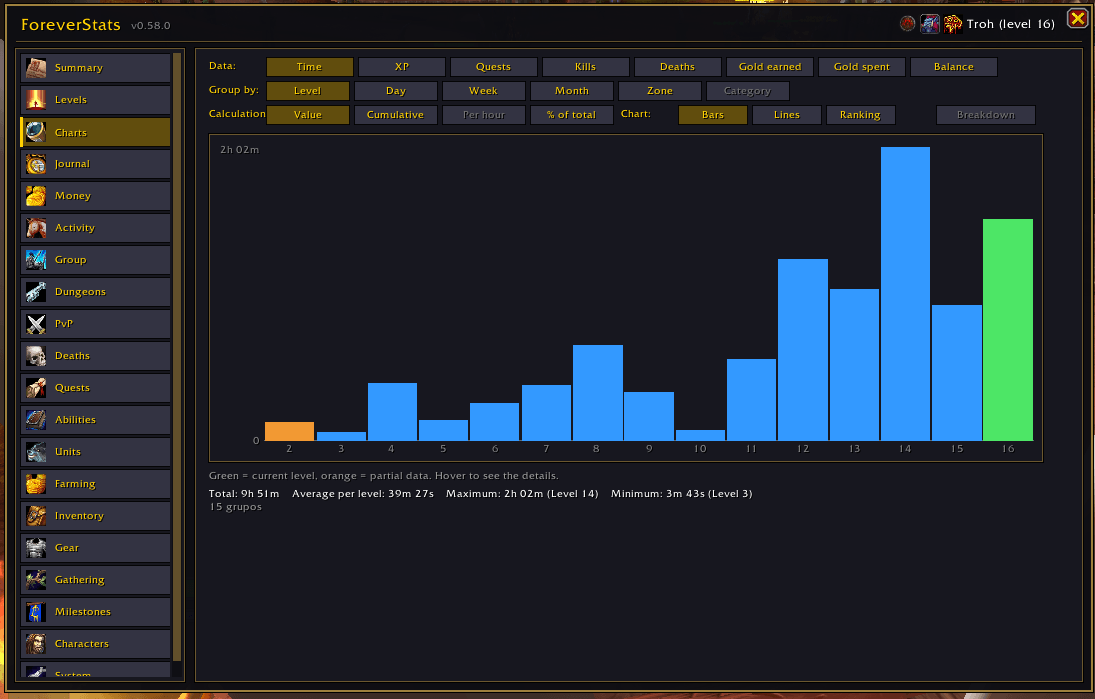Open the Dungeons section
The width and height of the screenshot is (1095, 699).
(96, 292)
